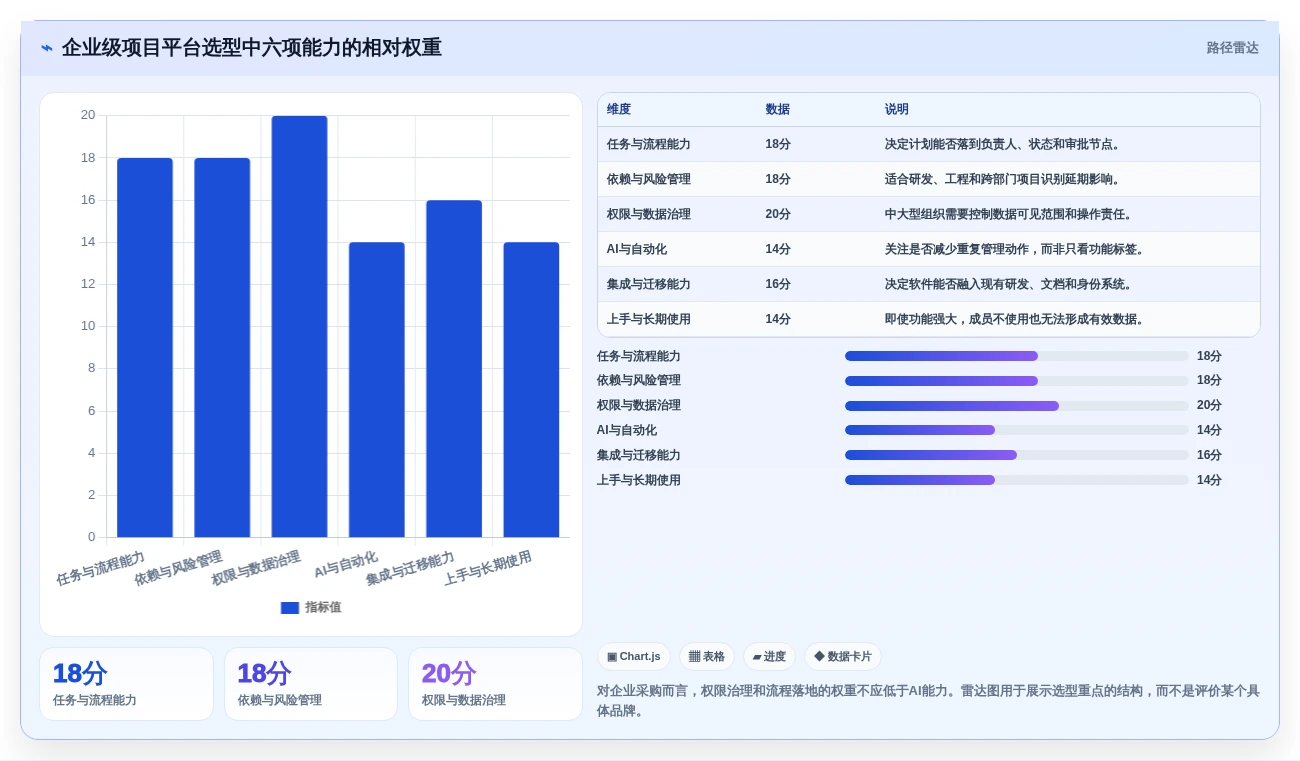This screenshot has height=761, width=1300.
Task: Click description 适合研发、工程和跨部门项目识别延期影响。
Action: (1004, 179)
